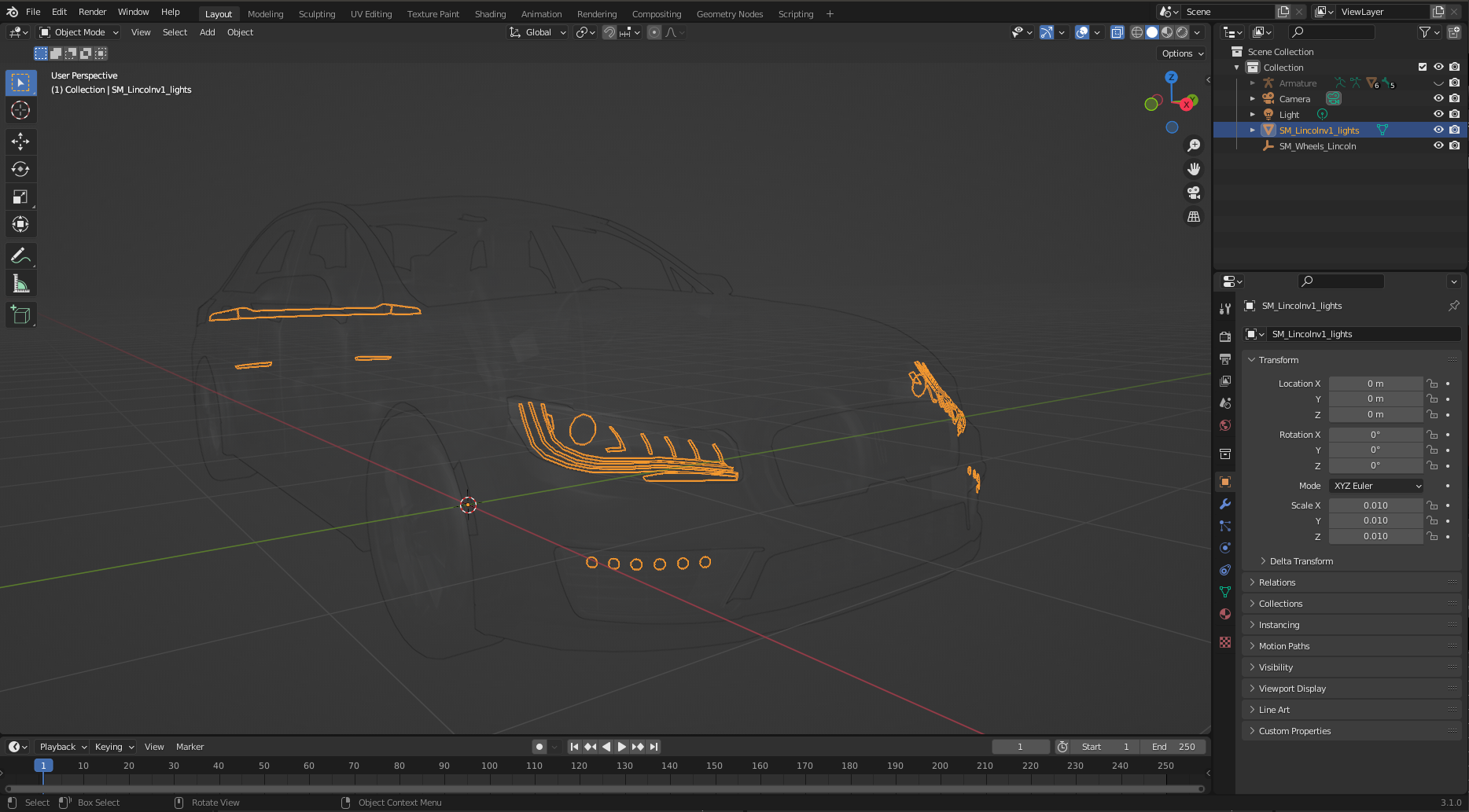Image resolution: width=1469 pixels, height=812 pixels.
Task: Select the Rotate tool
Action: (20, 168)
